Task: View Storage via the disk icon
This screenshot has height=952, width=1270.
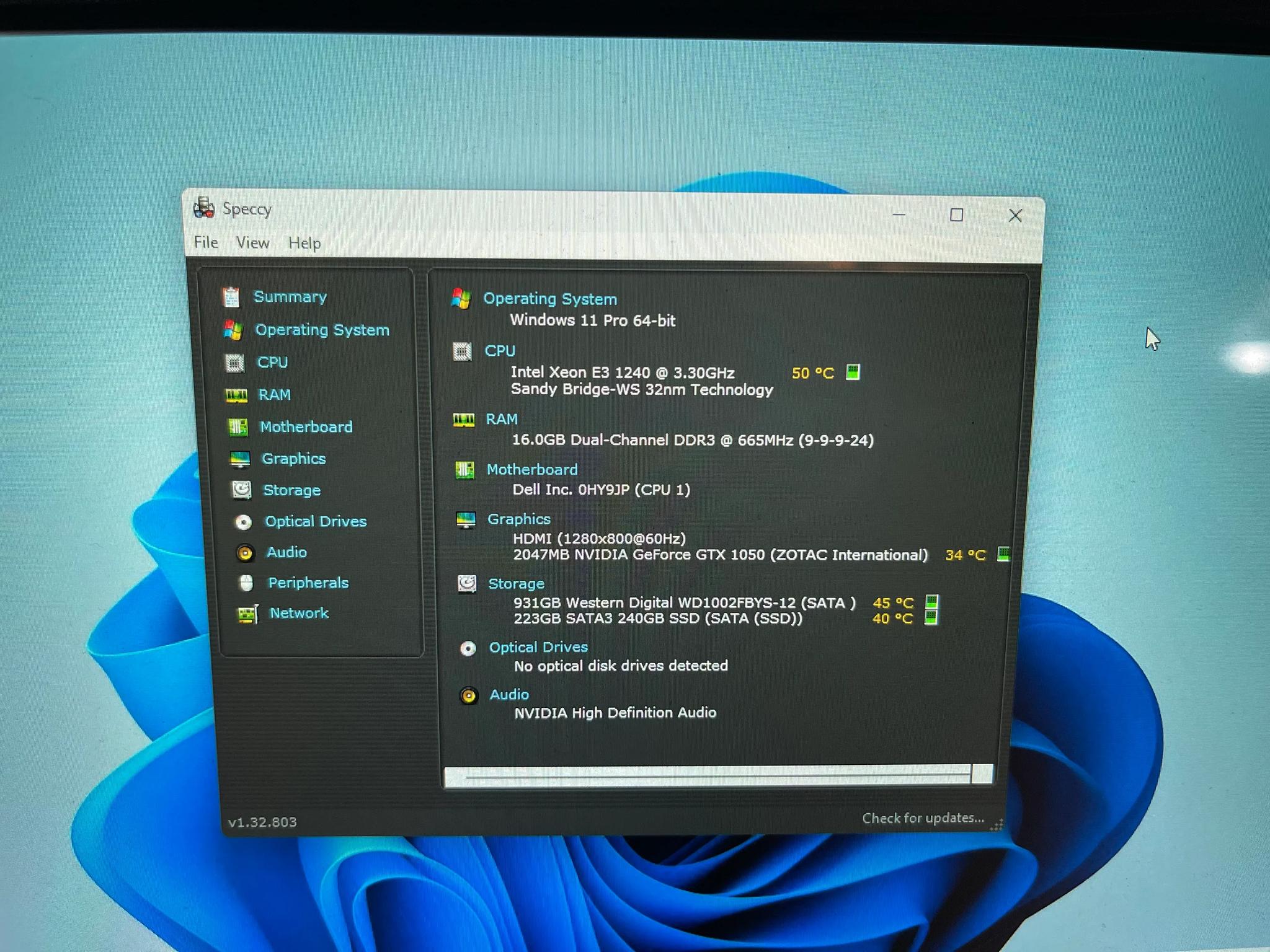Action: coord(243,490)
